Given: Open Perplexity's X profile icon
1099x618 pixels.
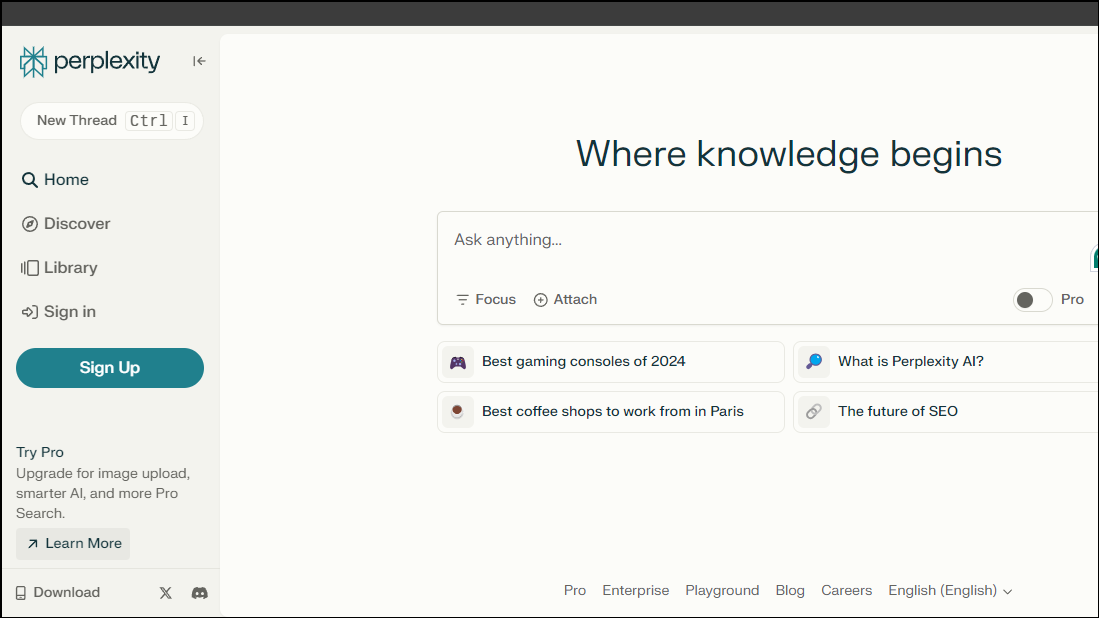Looking at the screenshot, I should 165,593.
